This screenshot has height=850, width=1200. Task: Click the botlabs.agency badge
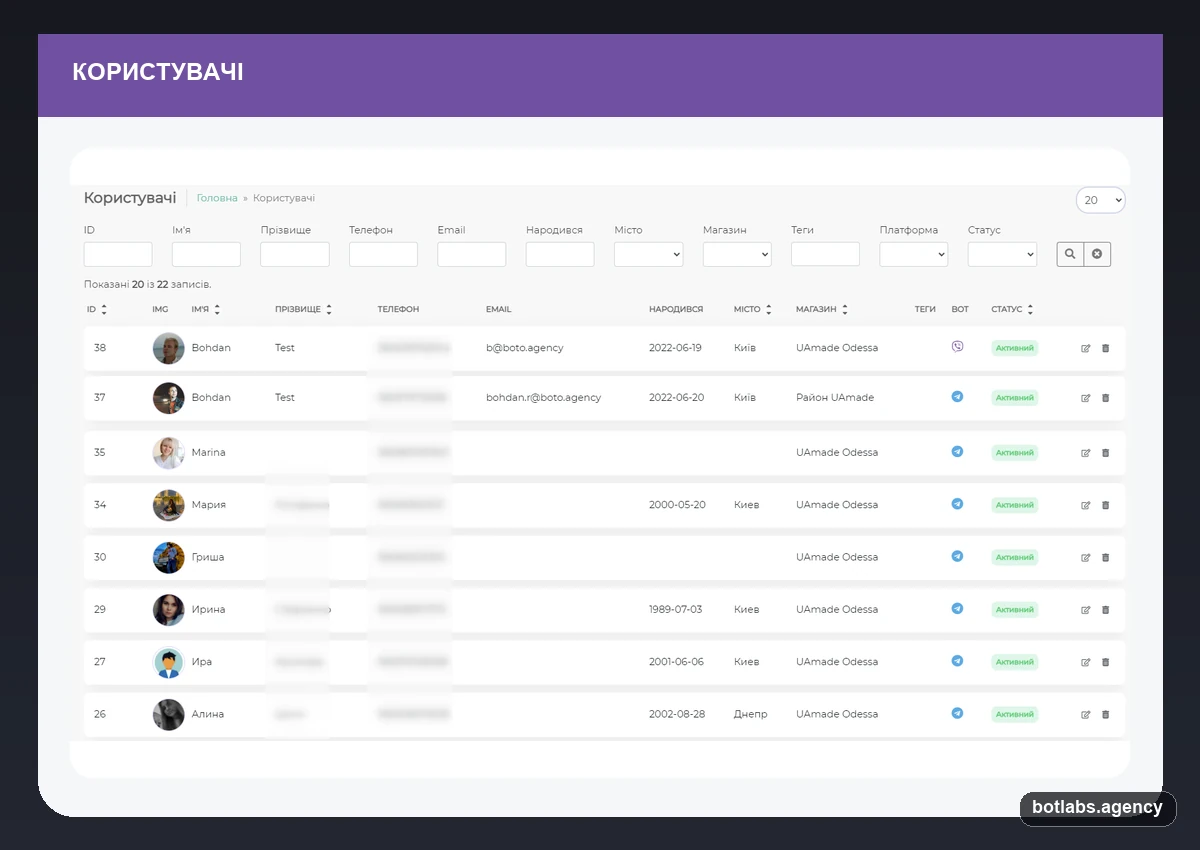coord(1098,808)
